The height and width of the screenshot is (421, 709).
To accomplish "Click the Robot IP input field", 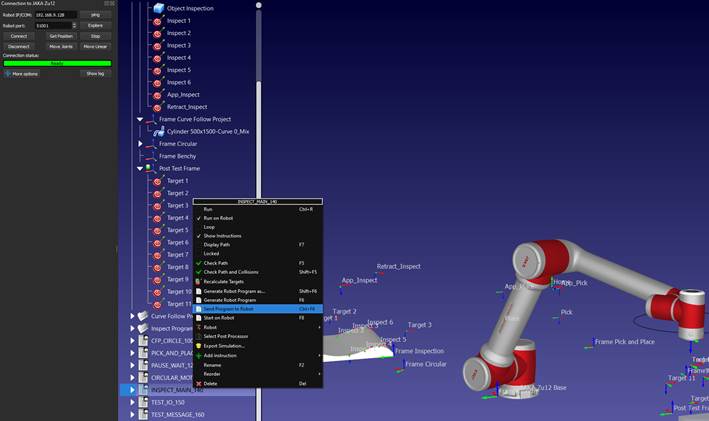I will (56, 15).
